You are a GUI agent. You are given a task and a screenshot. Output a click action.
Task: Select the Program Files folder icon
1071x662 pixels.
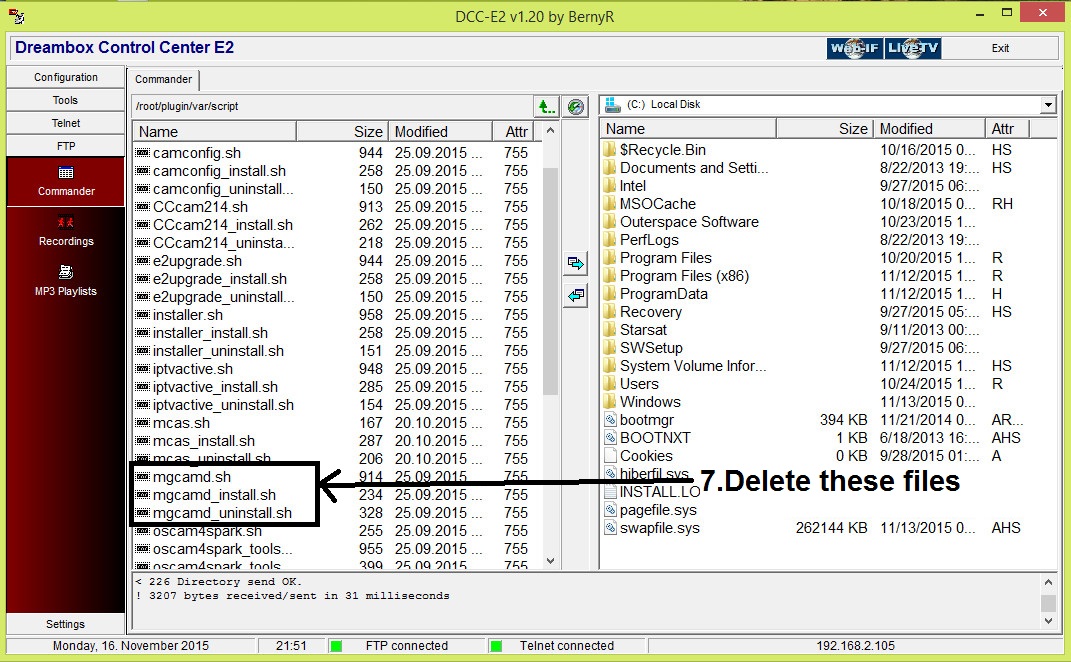pyautogui.click(x=610, y=258)
